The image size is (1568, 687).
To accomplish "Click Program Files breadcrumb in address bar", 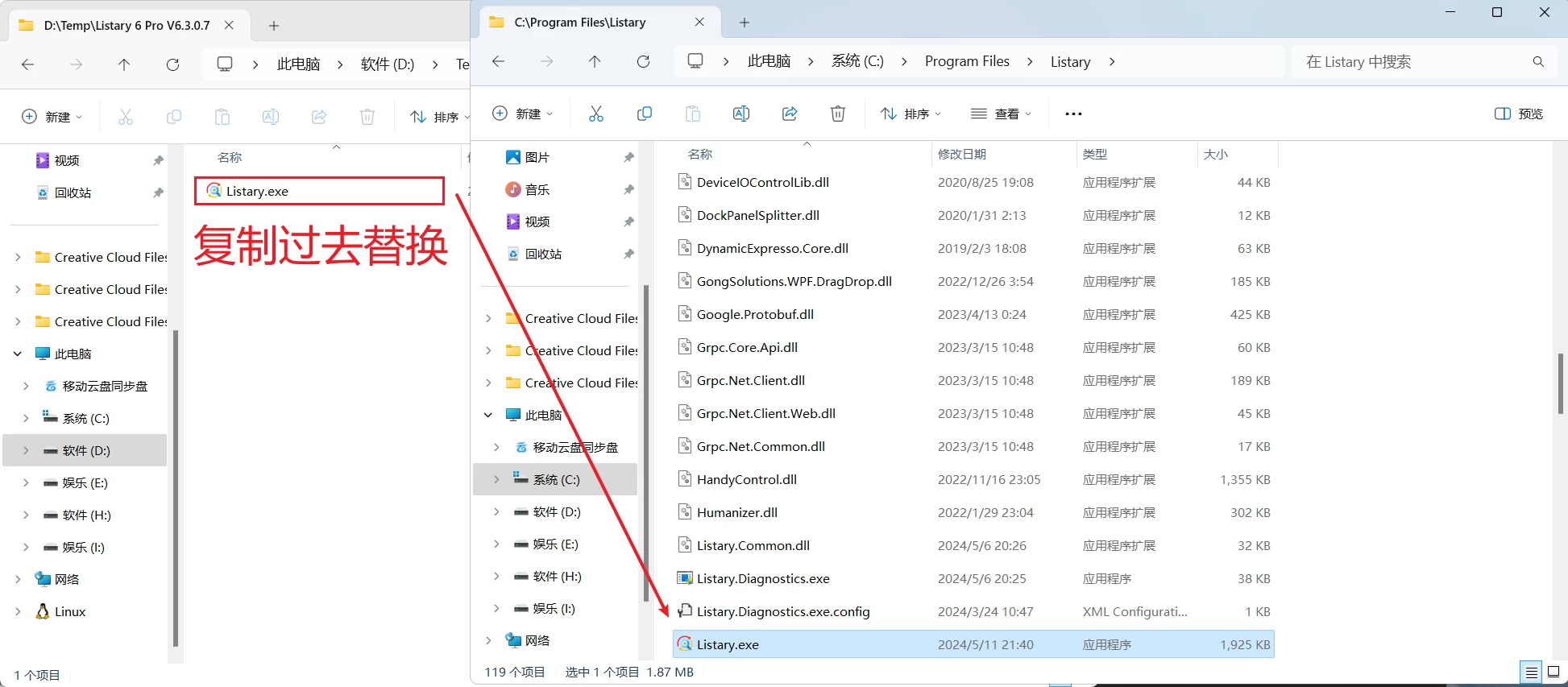I will (967, 61).
